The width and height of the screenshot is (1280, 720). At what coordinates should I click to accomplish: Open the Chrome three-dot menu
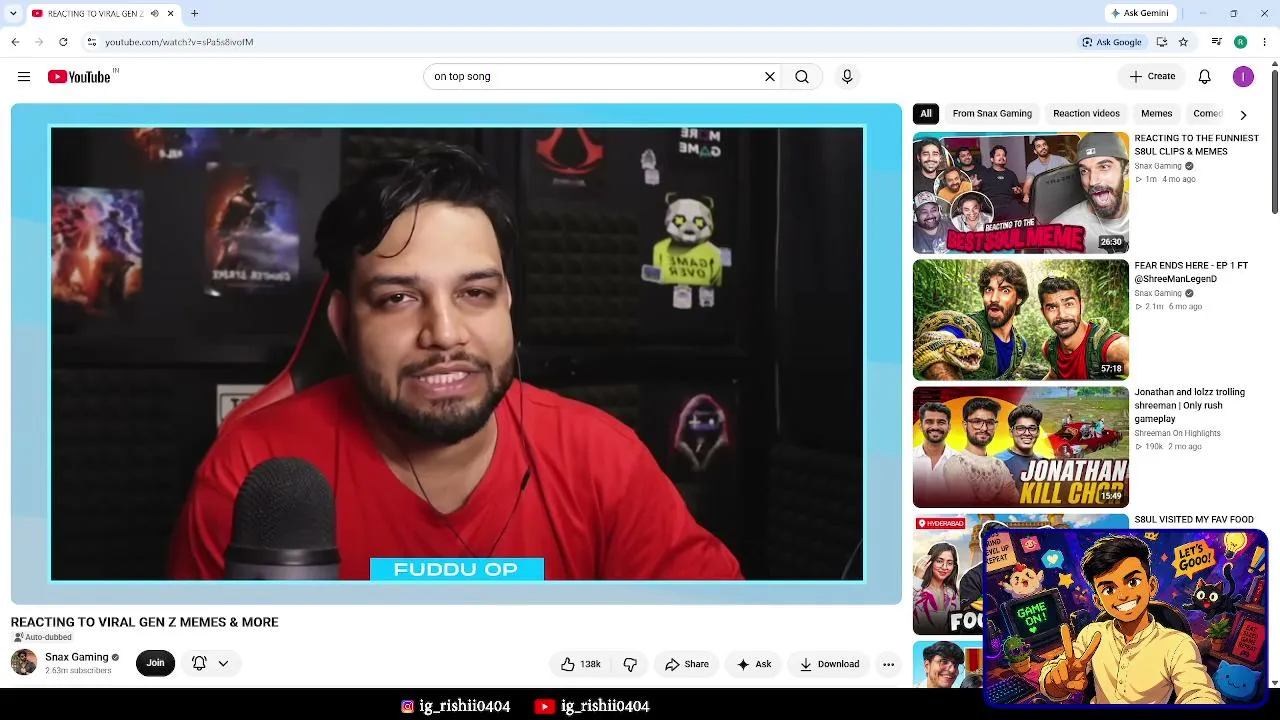coord(1265,42)
